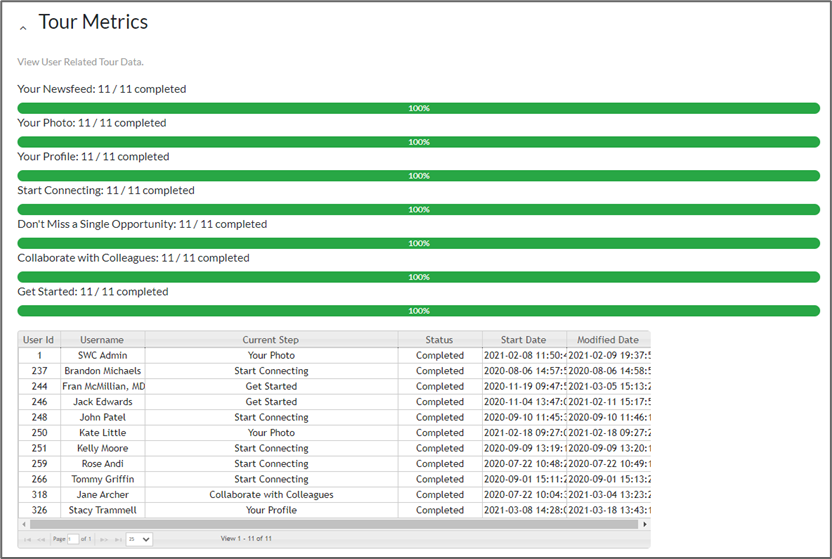The image size is (832, 559).
Task: Click the next page pager icon
Action: coord(103,539)
